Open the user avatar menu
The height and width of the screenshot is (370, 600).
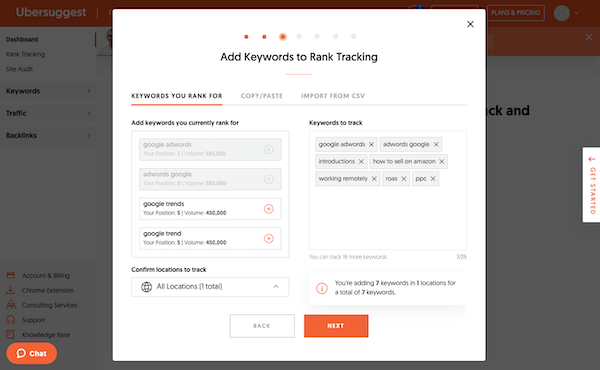click(x=561, y=13)
